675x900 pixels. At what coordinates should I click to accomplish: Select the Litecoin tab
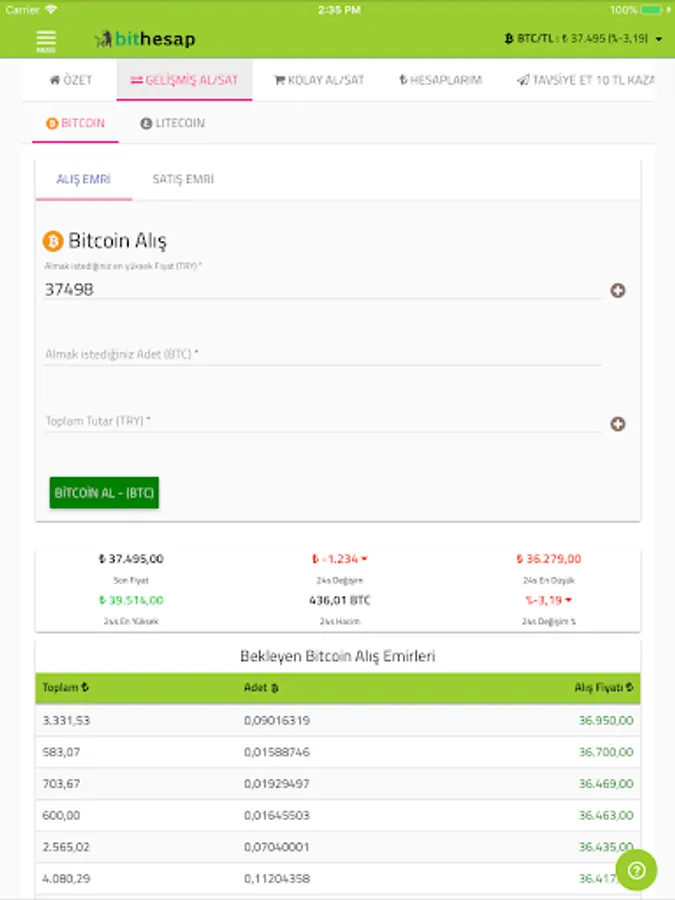(172, 123)
